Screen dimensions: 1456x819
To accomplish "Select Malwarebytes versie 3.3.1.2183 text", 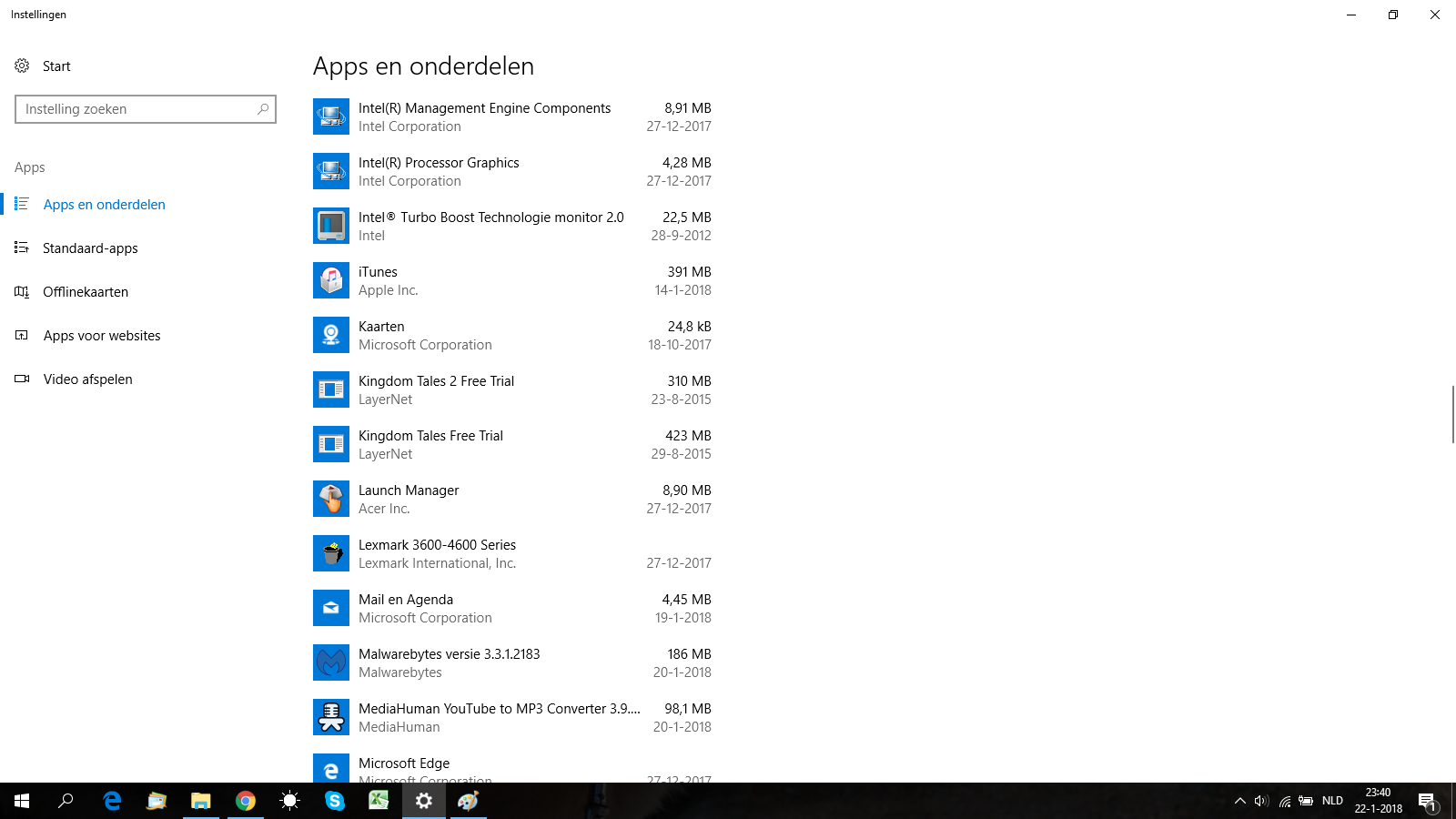I will (x=449, y=653).
